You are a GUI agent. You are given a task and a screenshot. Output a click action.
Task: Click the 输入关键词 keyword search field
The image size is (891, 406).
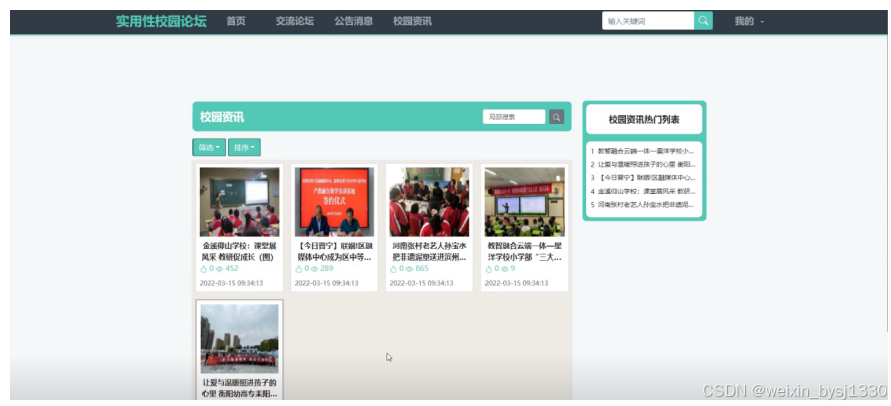click(648, 21)
